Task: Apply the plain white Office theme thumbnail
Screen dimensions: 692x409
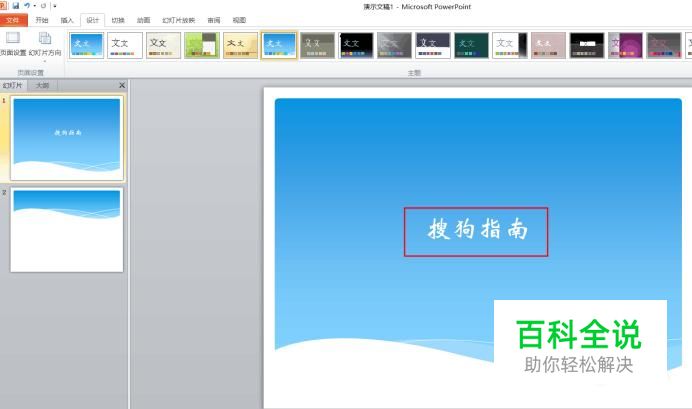Action: click(x=125, y=45)
